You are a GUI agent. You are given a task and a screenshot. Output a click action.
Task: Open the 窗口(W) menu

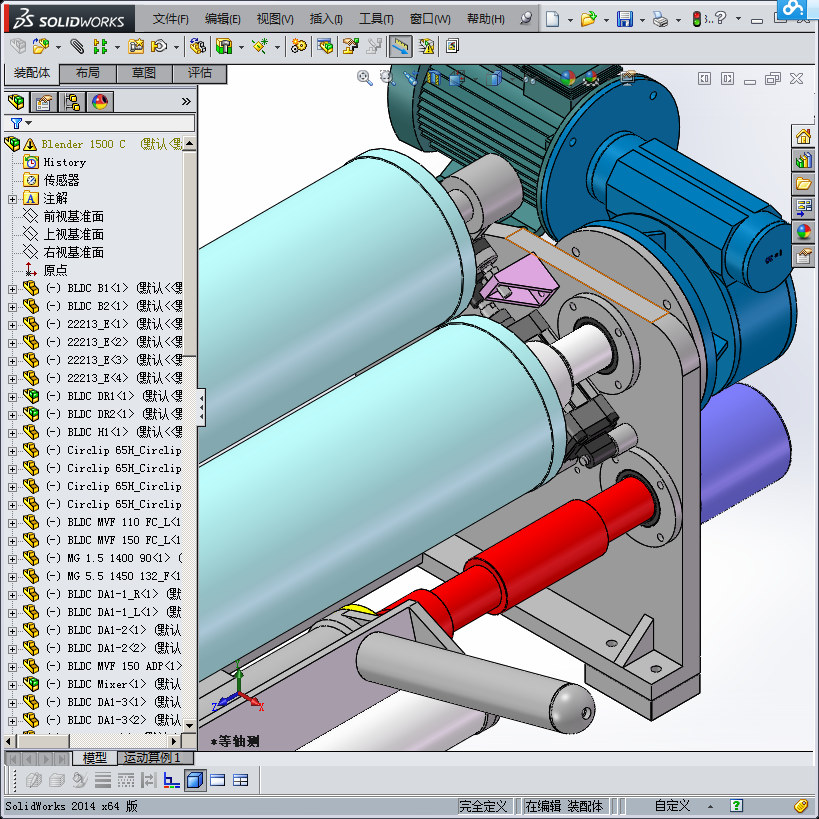coord(430,19)
